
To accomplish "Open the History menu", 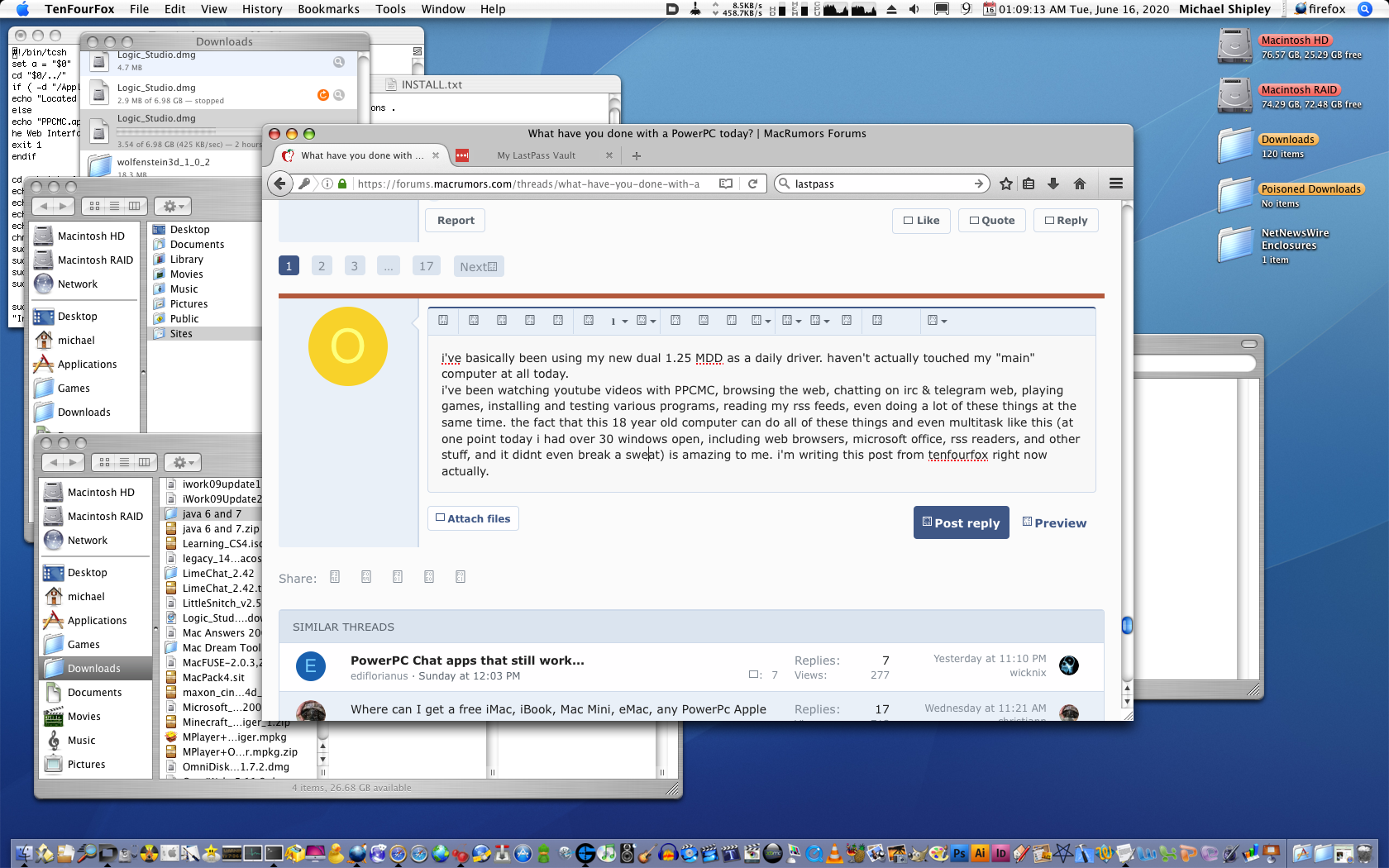I will [x=262, y=9].
